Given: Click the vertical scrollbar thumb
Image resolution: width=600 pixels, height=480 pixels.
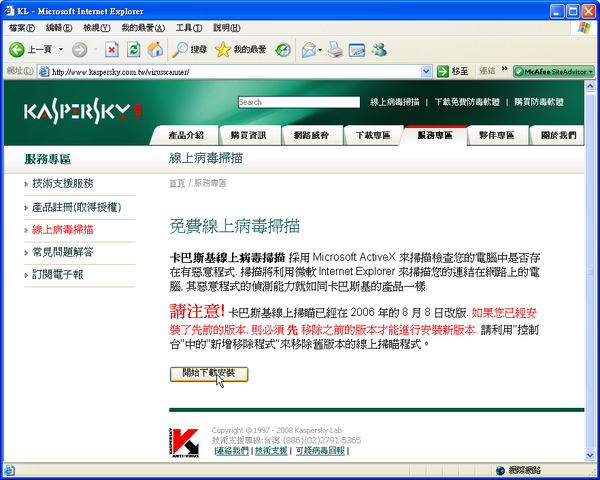Looking at the screenshot, I should [590, 270].
